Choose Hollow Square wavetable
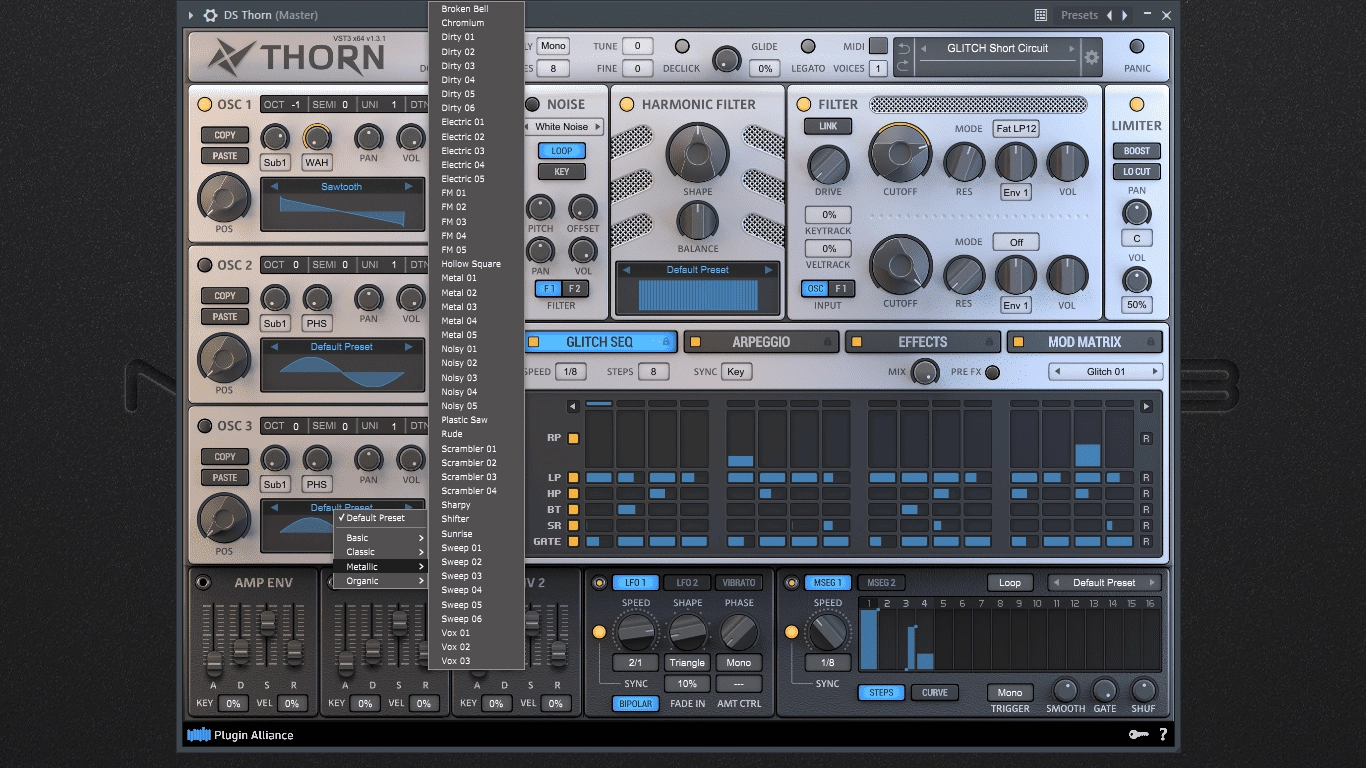 [476, 264]
